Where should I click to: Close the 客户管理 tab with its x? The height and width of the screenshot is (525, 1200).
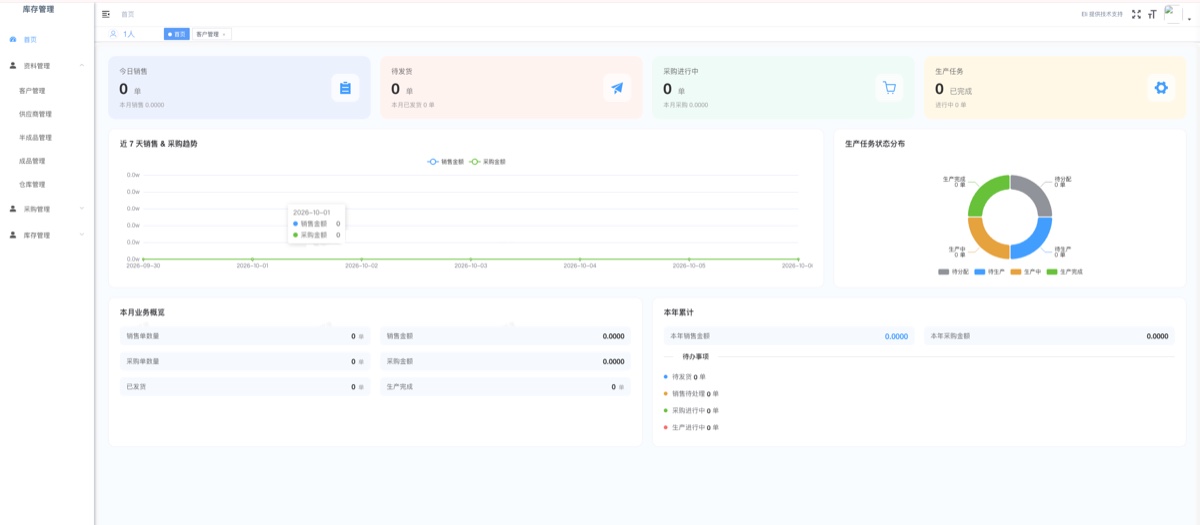[225, 34]
